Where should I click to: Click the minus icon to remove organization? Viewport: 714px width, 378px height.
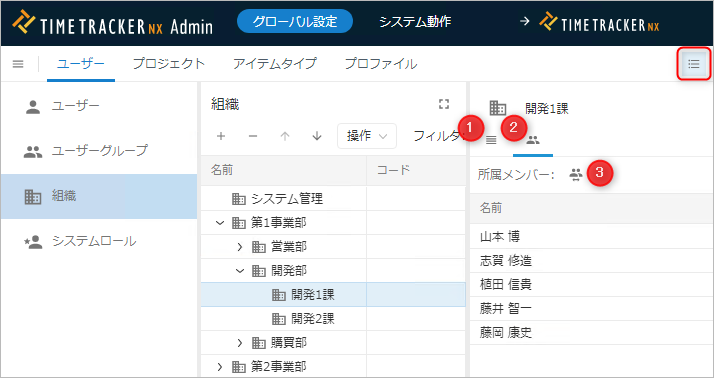(253, 136)
